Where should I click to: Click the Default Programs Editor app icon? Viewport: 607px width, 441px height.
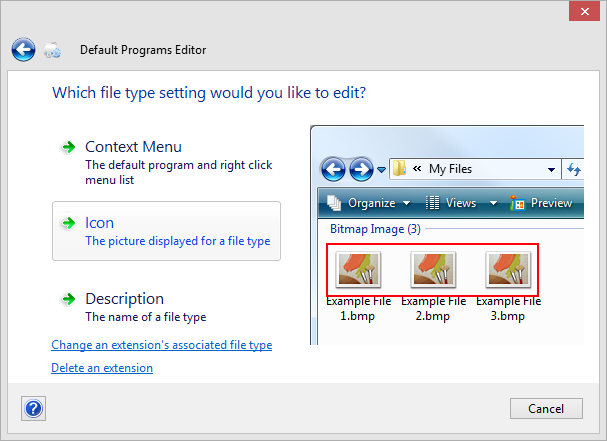pos(52,50)
